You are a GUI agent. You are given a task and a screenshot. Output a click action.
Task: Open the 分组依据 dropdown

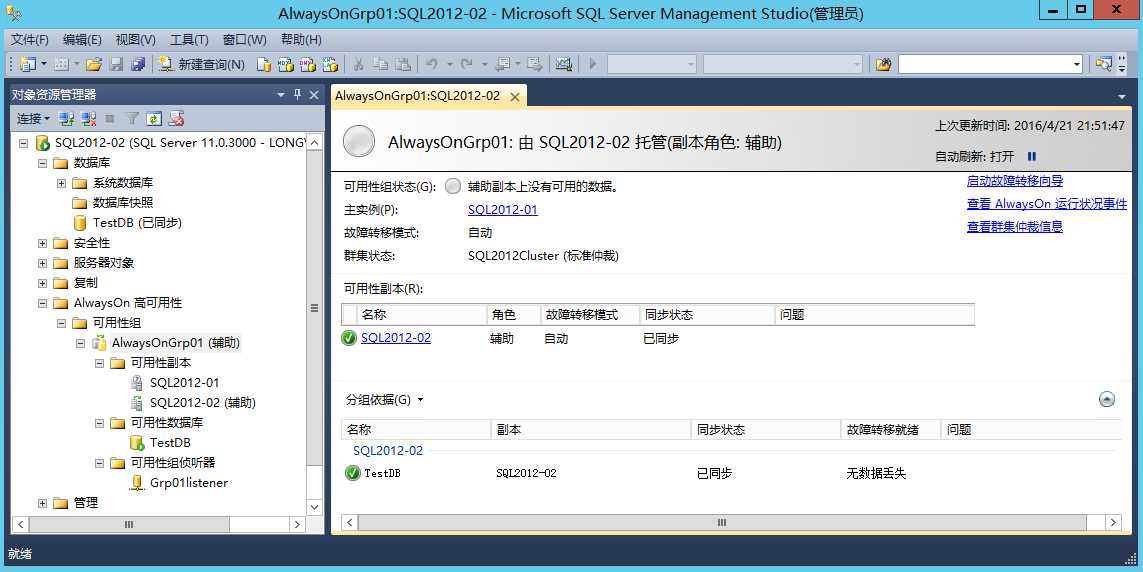point(384,399)
